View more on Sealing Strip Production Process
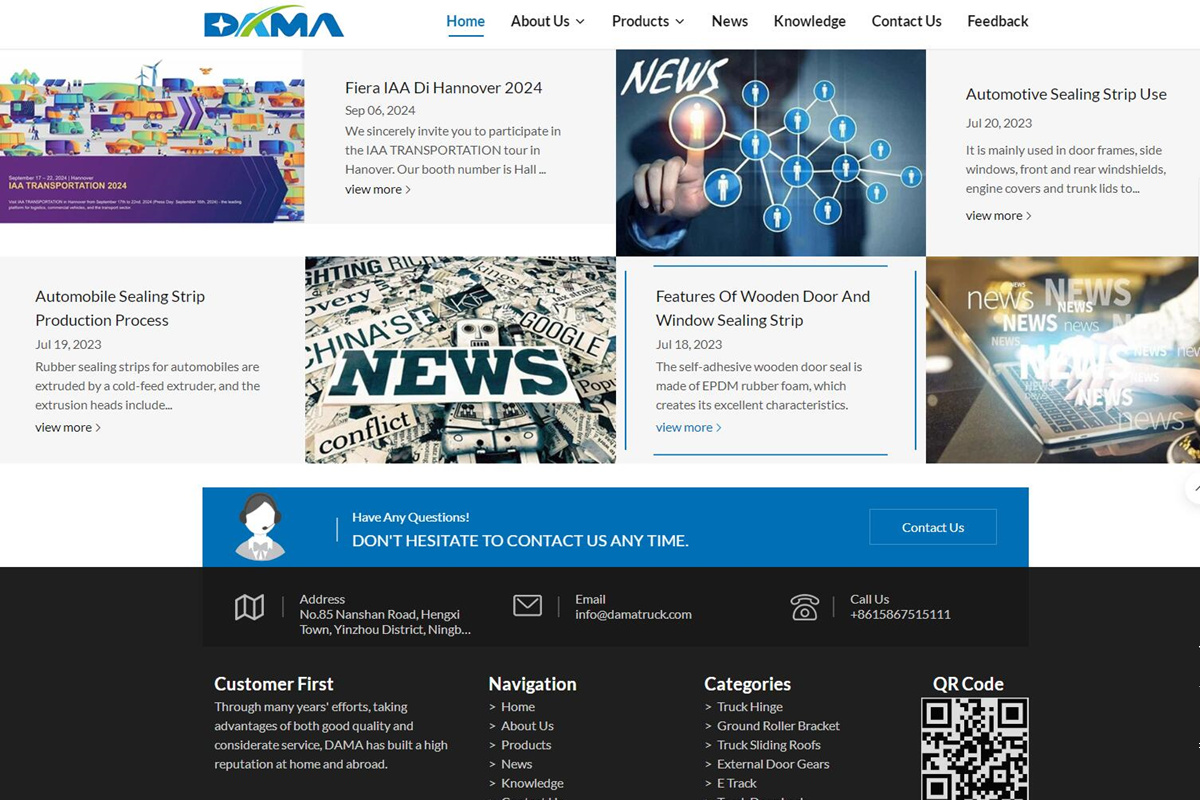Screen dimensions: 1200x800 click(68, 427)
